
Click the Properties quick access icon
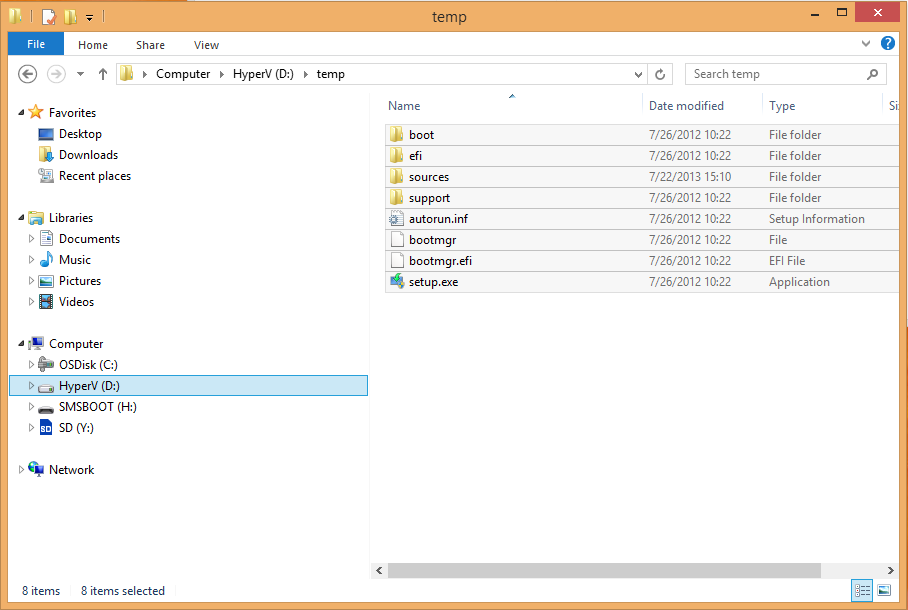click(49, 16)
